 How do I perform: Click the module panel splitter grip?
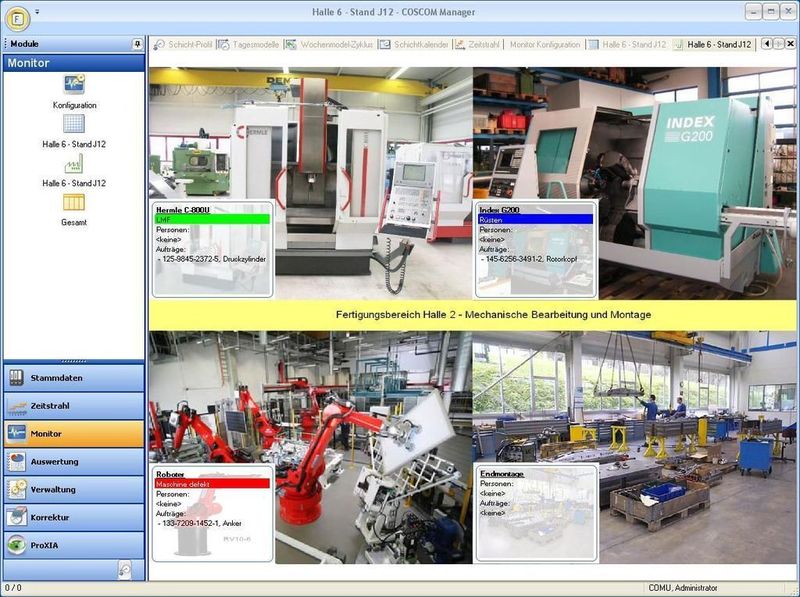pos(74,361)
